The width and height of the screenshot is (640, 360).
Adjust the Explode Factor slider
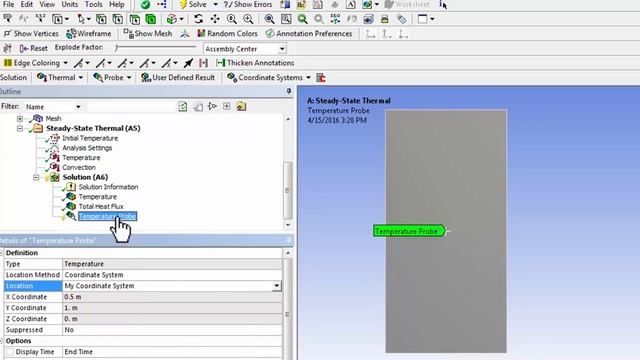pyautogui.click(x=156, y=48)
